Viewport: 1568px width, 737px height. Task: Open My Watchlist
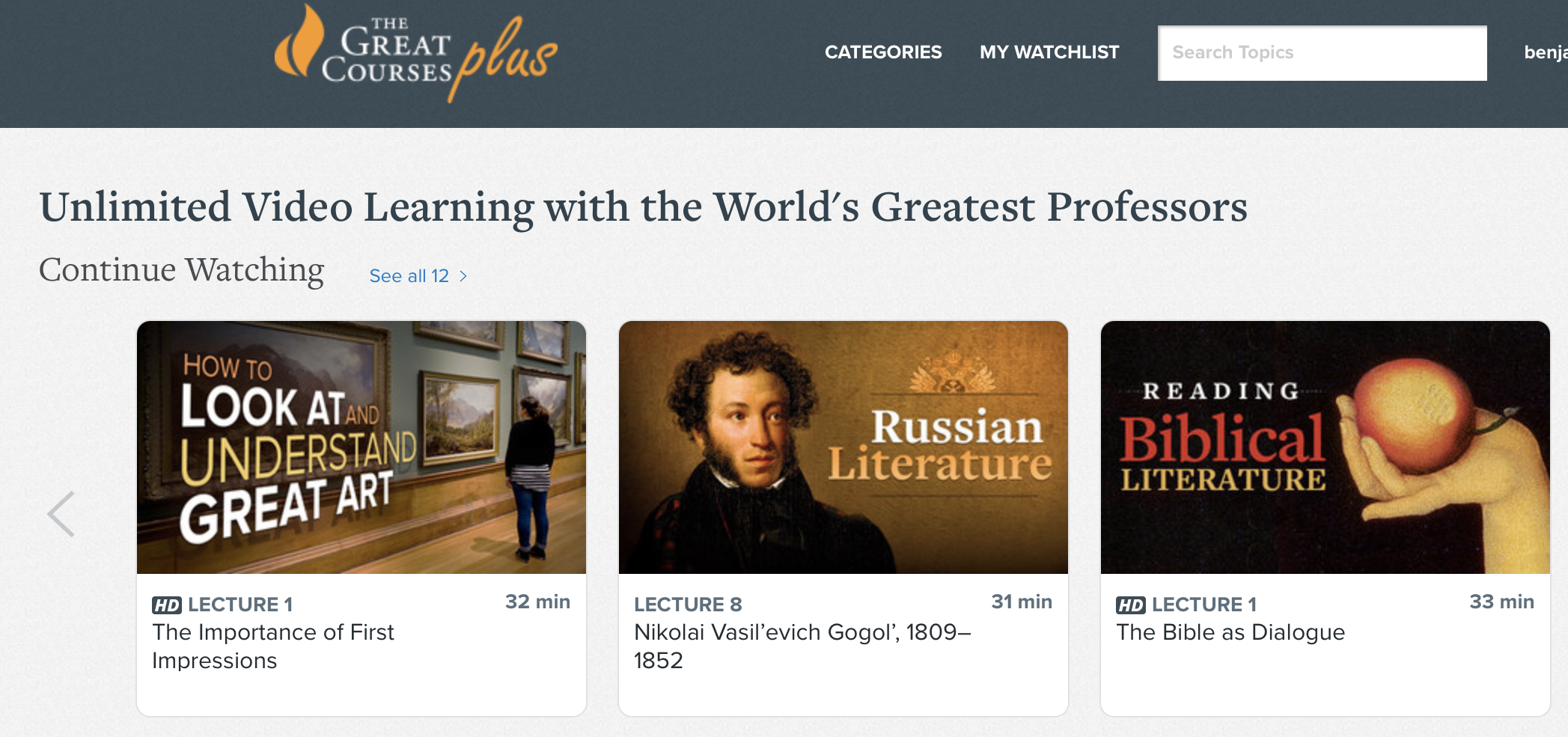[1049, 52]
